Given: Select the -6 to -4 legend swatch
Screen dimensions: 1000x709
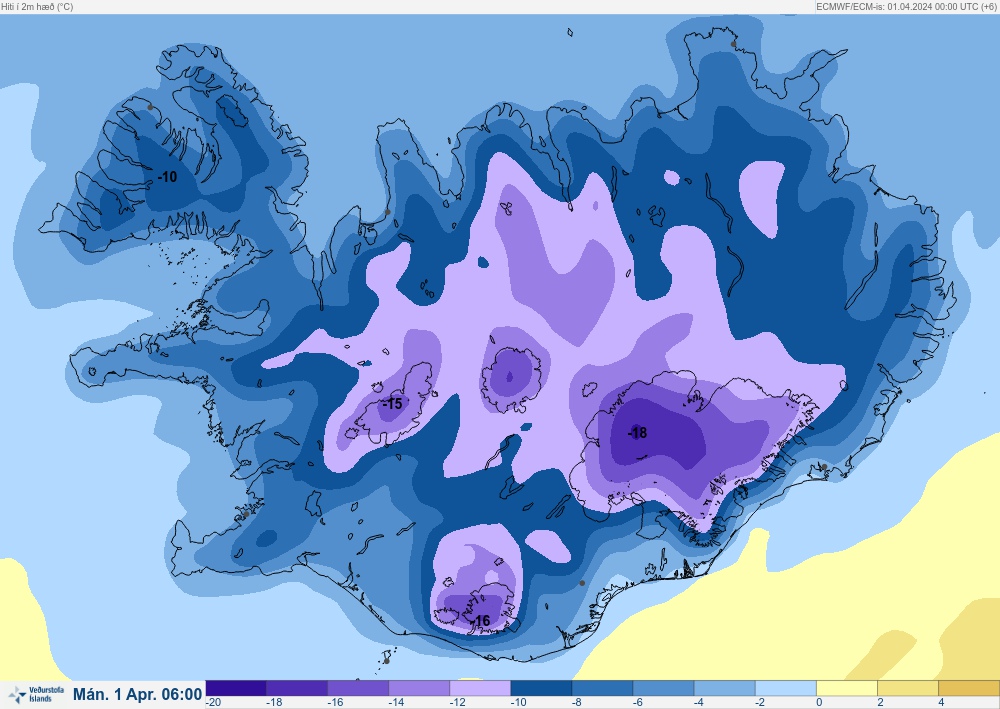Looking at the screenshot, I should (x=664, y=688).
